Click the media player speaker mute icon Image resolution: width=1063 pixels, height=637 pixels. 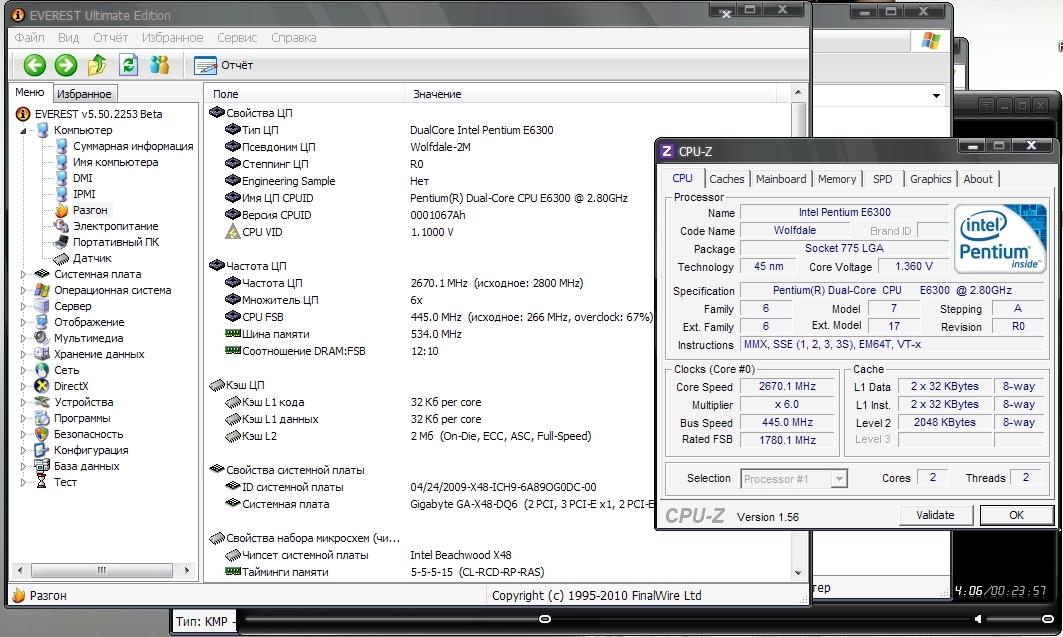coord(978,619)
